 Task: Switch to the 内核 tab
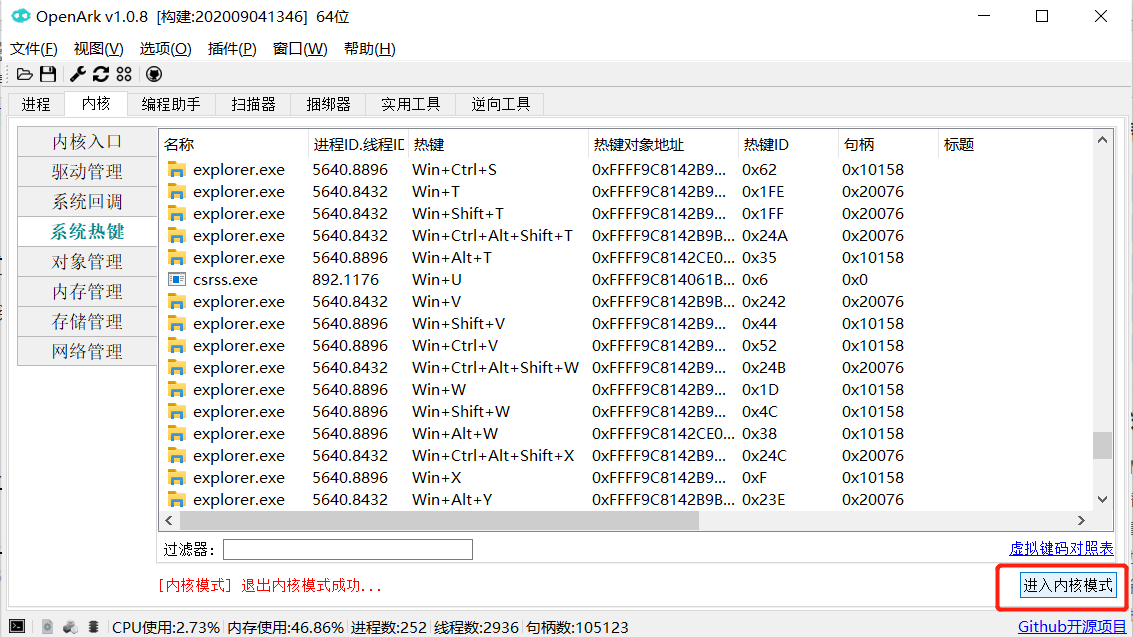point(96,103)
